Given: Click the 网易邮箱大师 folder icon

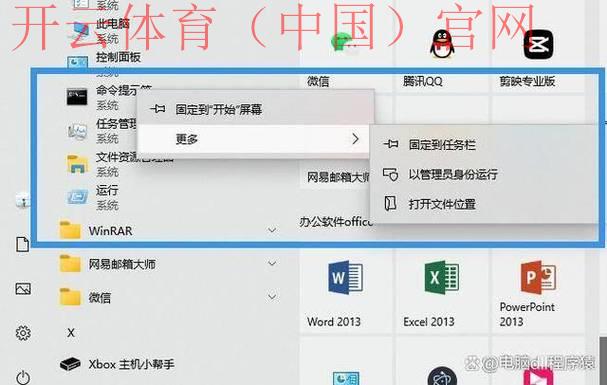Looking at the screenshot, I should (x=70, y=264).
